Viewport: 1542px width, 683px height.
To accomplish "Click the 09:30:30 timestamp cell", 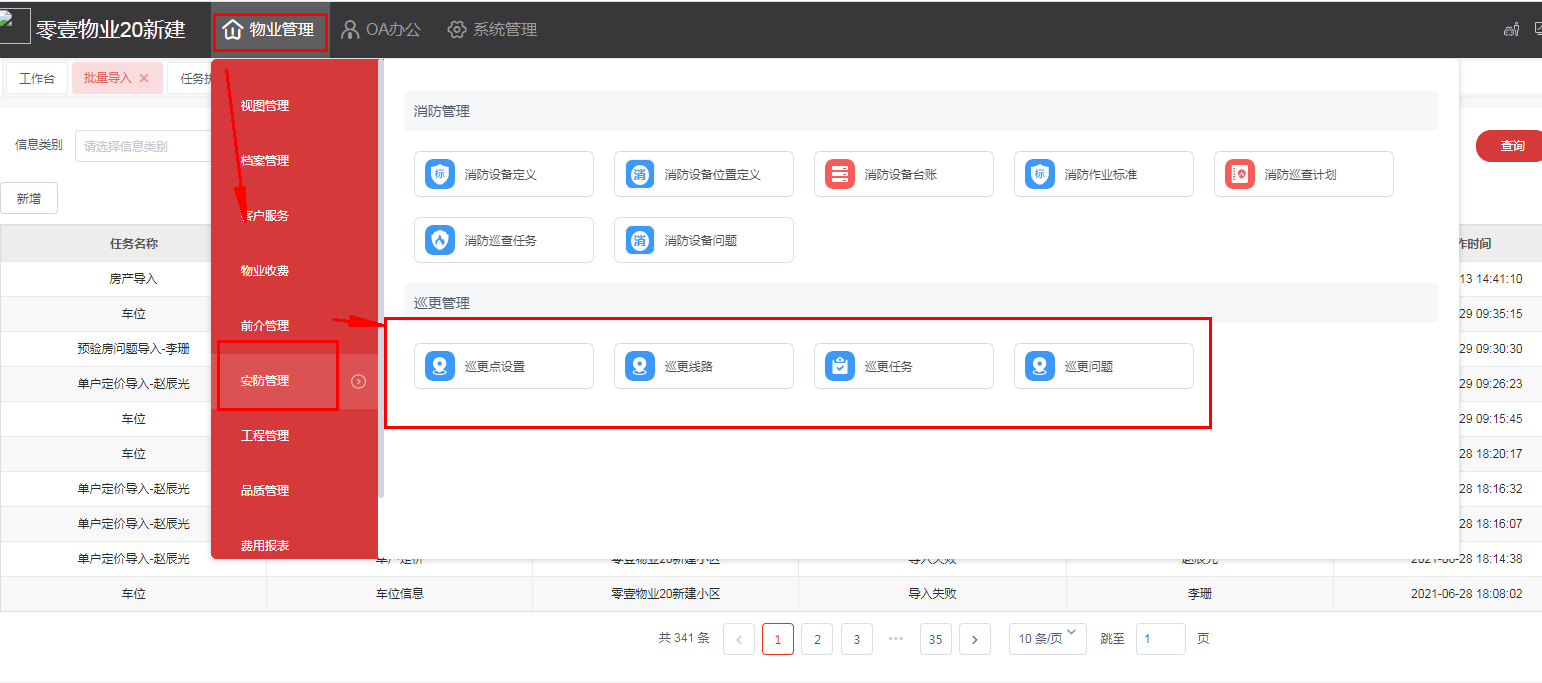I will click(1490, 349).
